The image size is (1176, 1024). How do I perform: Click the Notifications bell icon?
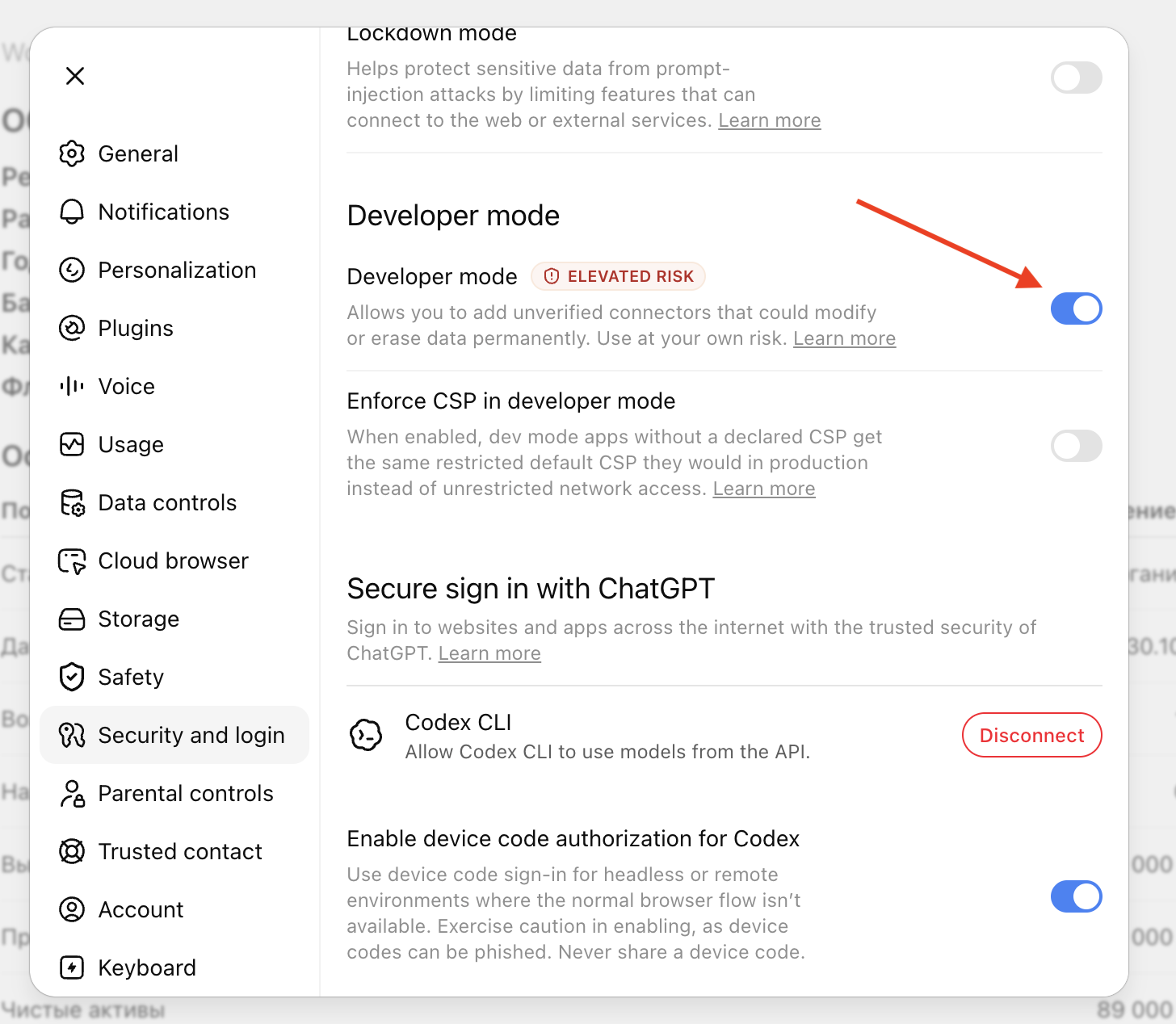click(x=72, y=212)
